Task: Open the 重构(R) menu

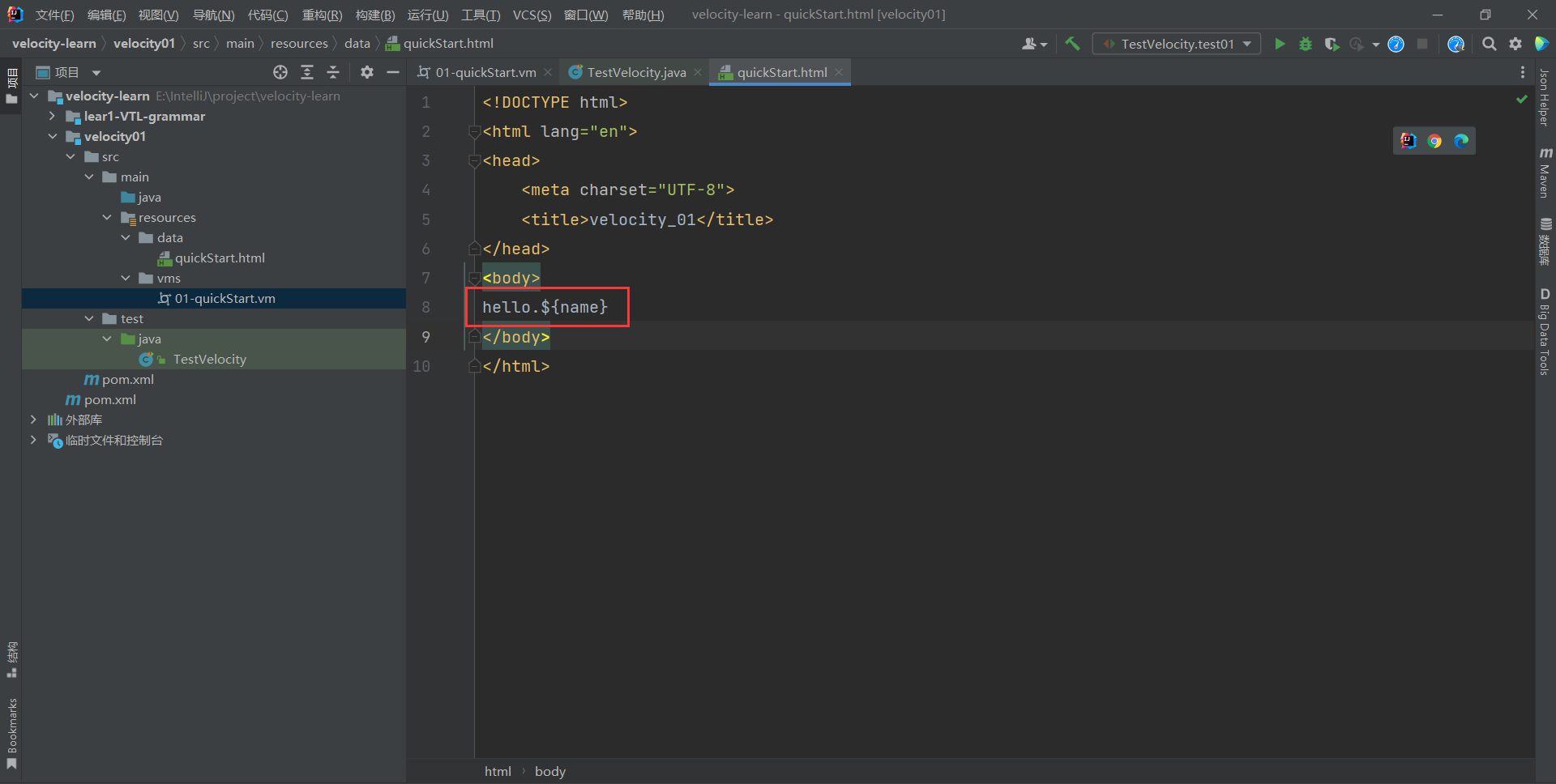Action: pyautogui.click(x=322, y=15)
